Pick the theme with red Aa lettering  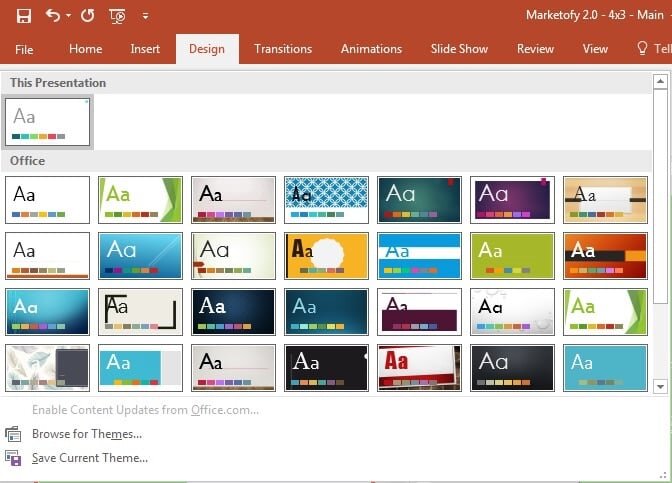click(x=419, y=367)
